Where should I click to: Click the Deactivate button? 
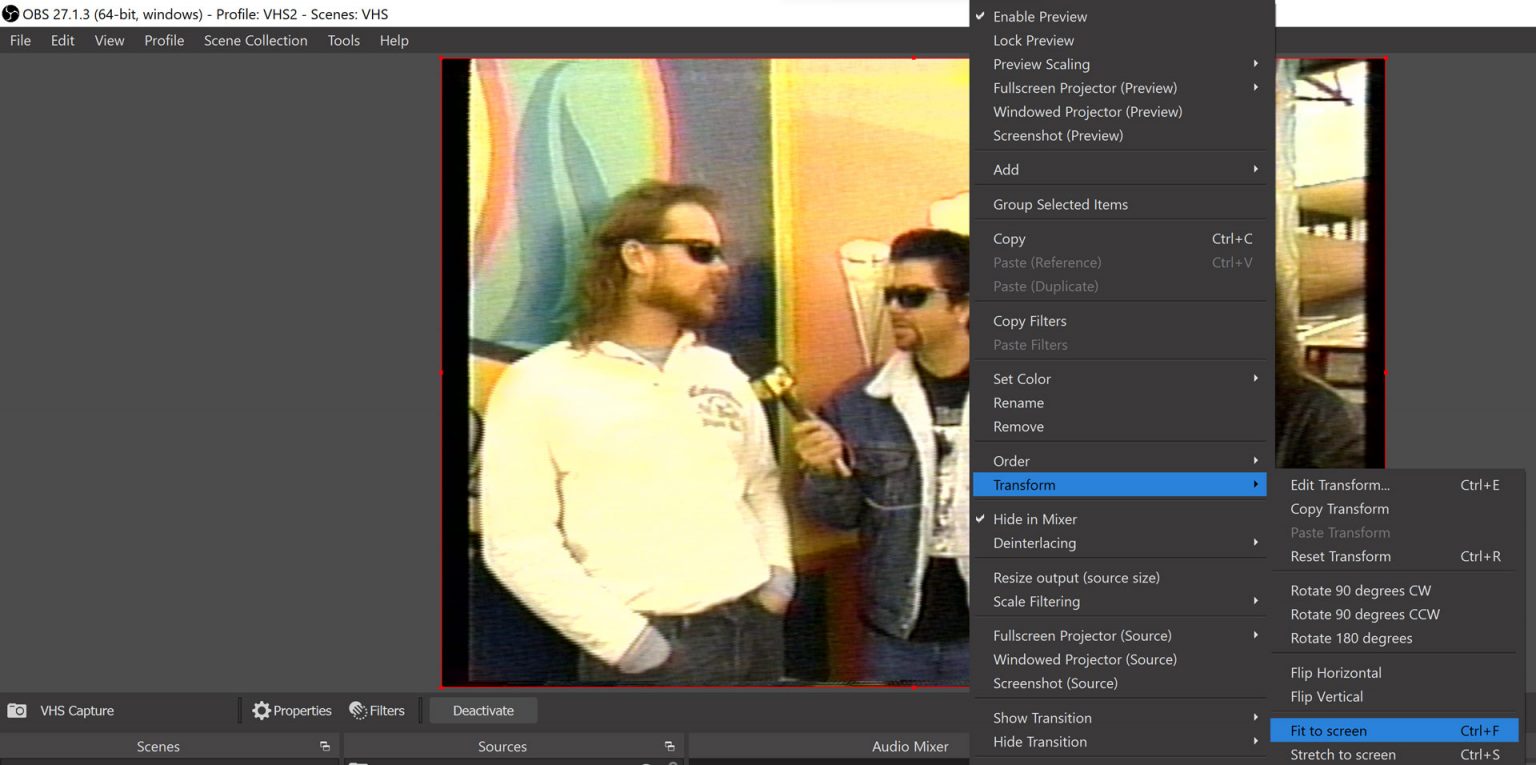tap(483, 710)
